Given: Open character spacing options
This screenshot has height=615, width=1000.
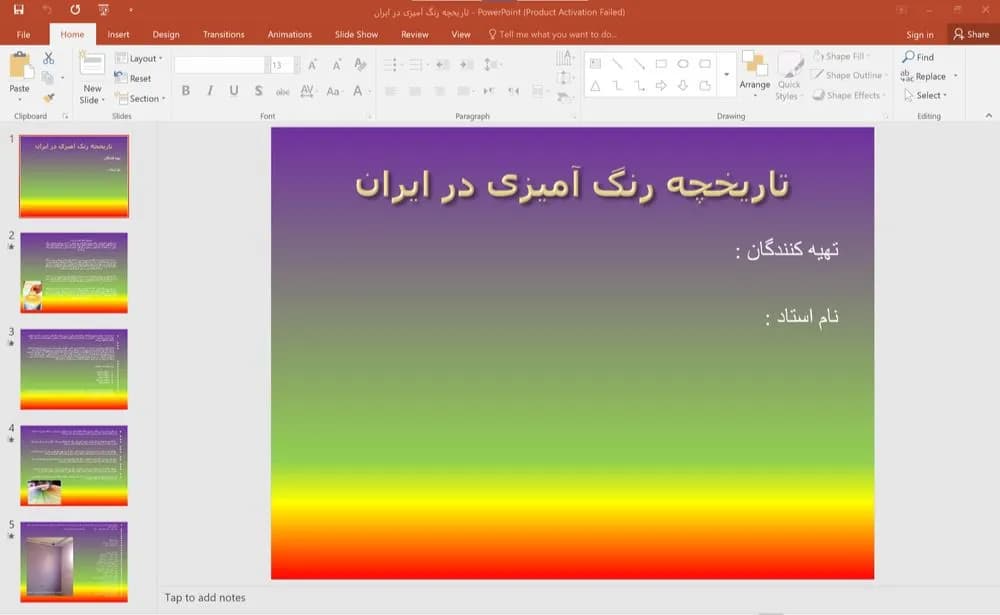Looking at the screenshot, I should click(x=307, y=91).
